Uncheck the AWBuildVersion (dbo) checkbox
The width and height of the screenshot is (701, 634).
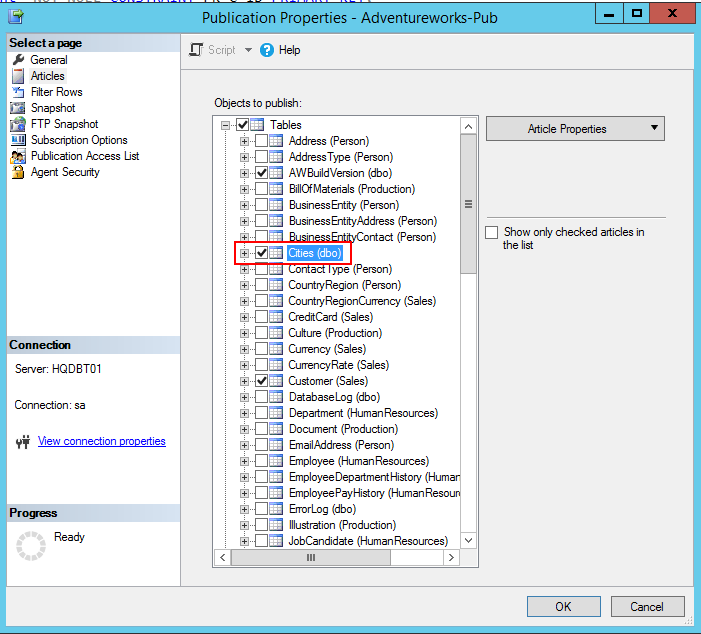click(x=262, y=173)
